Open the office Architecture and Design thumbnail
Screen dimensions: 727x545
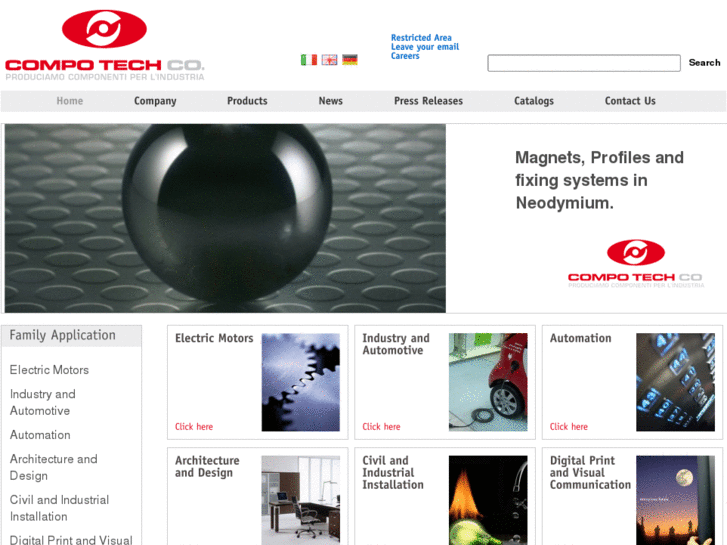(x=300, y=500)
